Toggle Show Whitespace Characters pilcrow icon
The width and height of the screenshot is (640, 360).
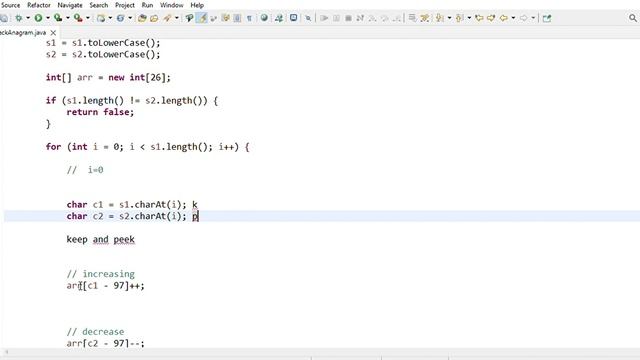(249, 18)
